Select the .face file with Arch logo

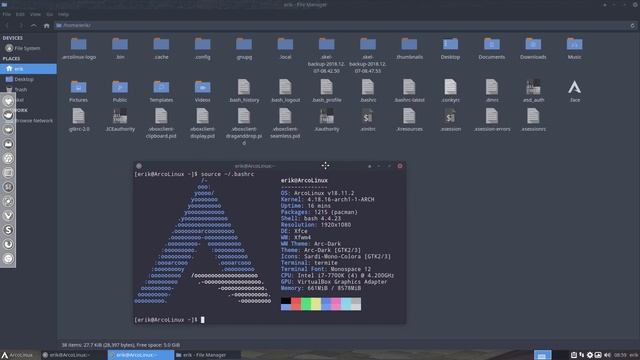coord(575,91)
